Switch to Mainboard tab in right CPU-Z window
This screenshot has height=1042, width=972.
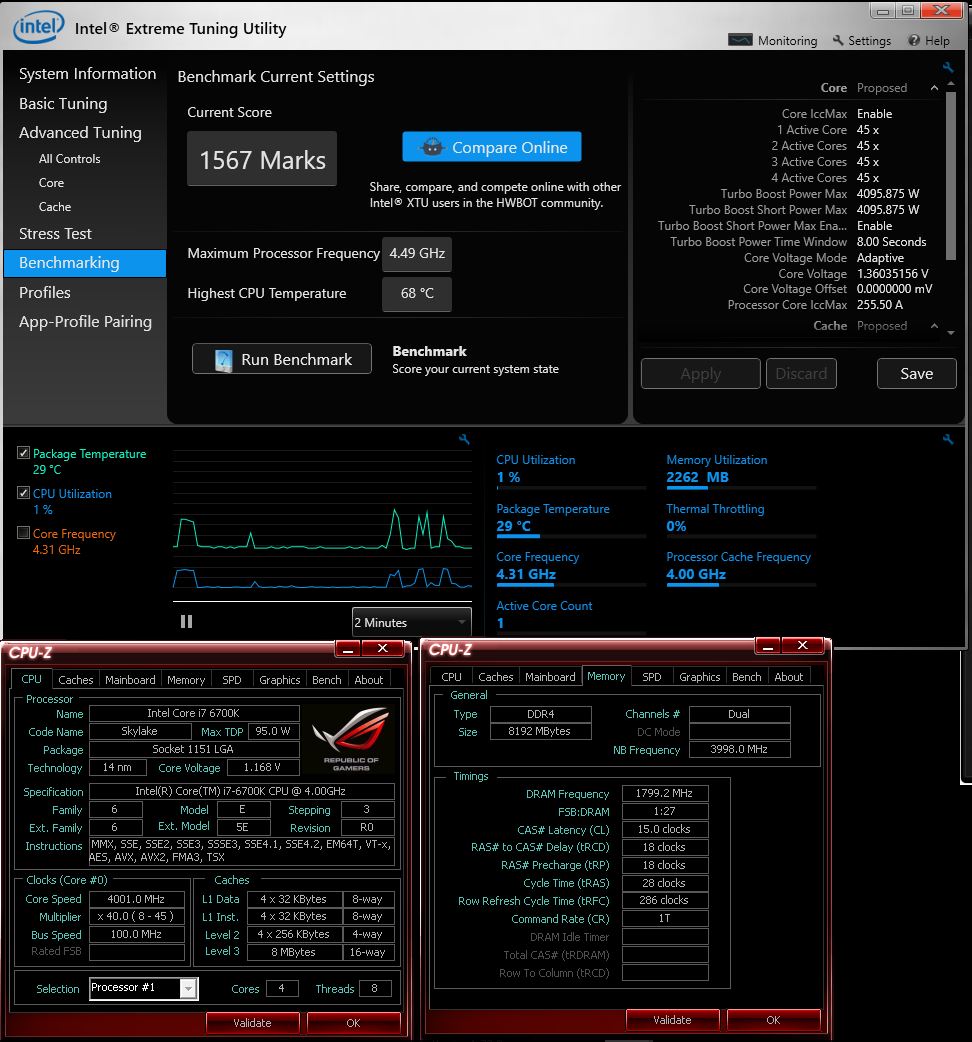(x=550, y=677)
